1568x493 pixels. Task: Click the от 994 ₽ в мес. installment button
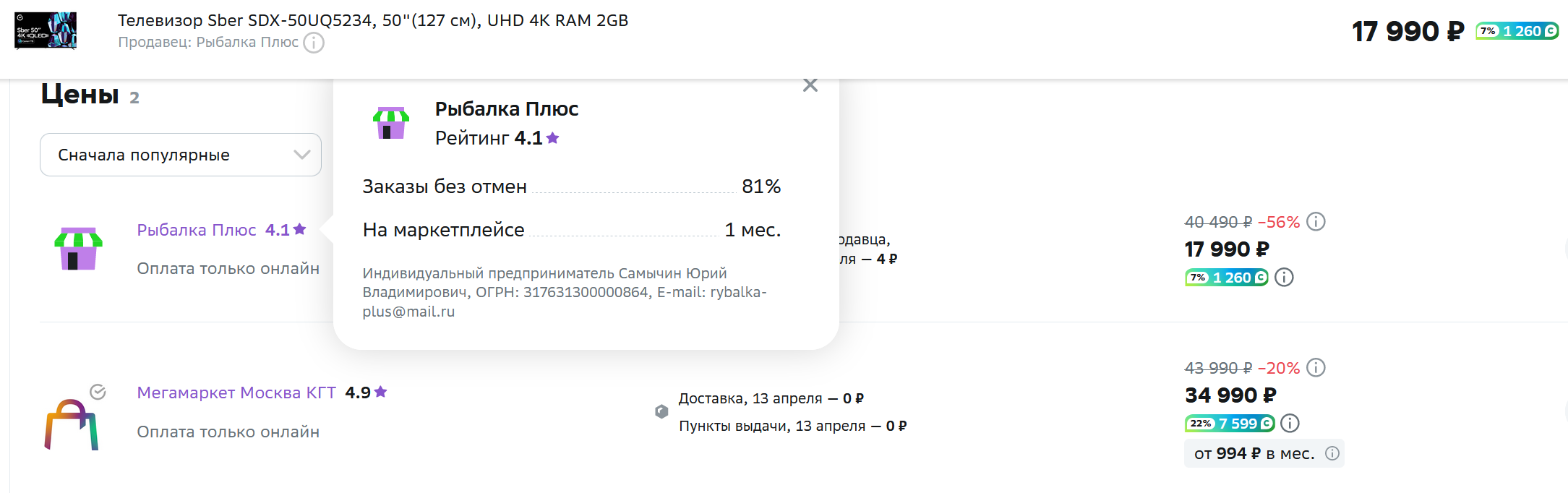(x=1264, y=453)
